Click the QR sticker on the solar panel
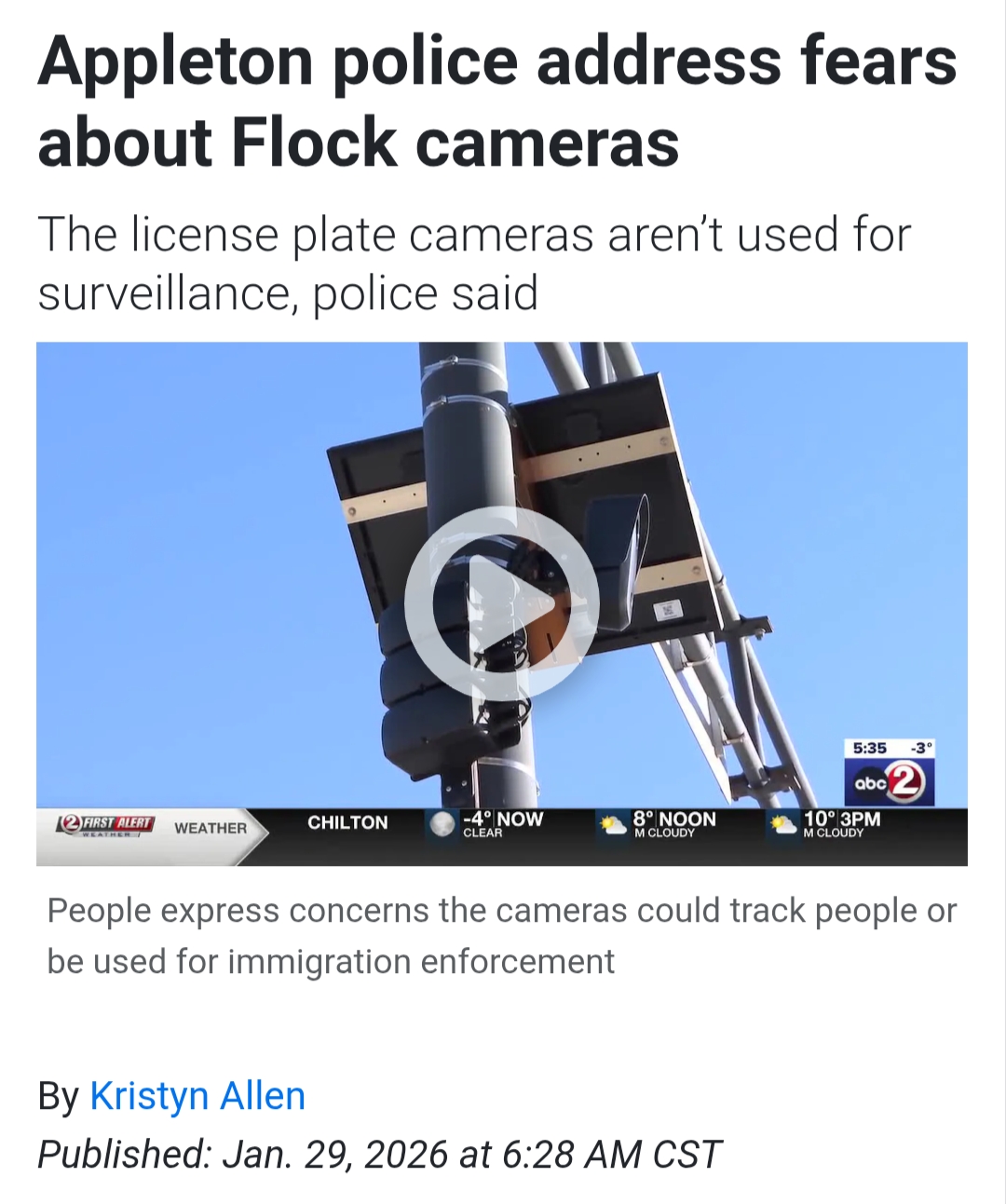 coord(667,610)
